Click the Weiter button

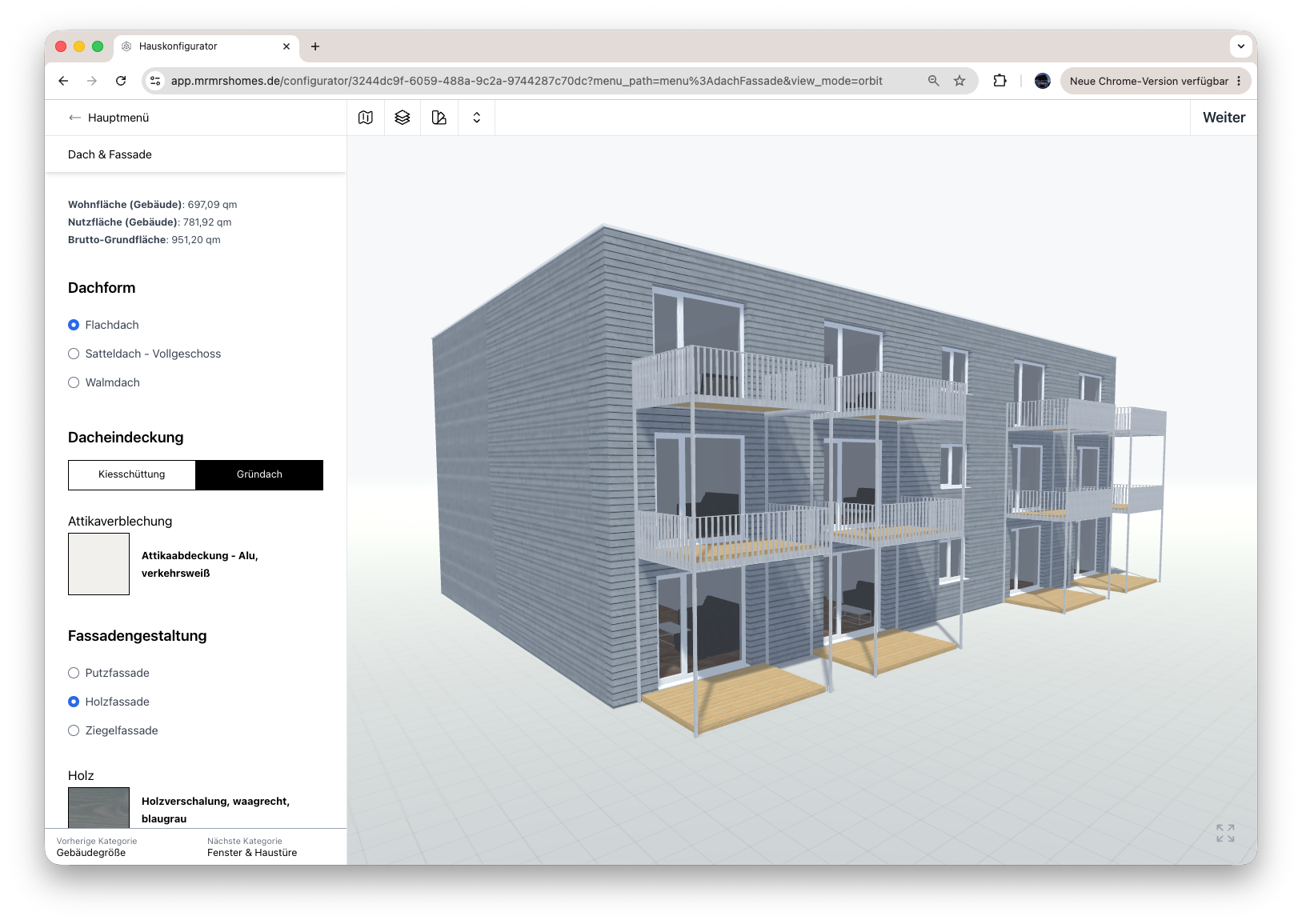coord(1224,118)
